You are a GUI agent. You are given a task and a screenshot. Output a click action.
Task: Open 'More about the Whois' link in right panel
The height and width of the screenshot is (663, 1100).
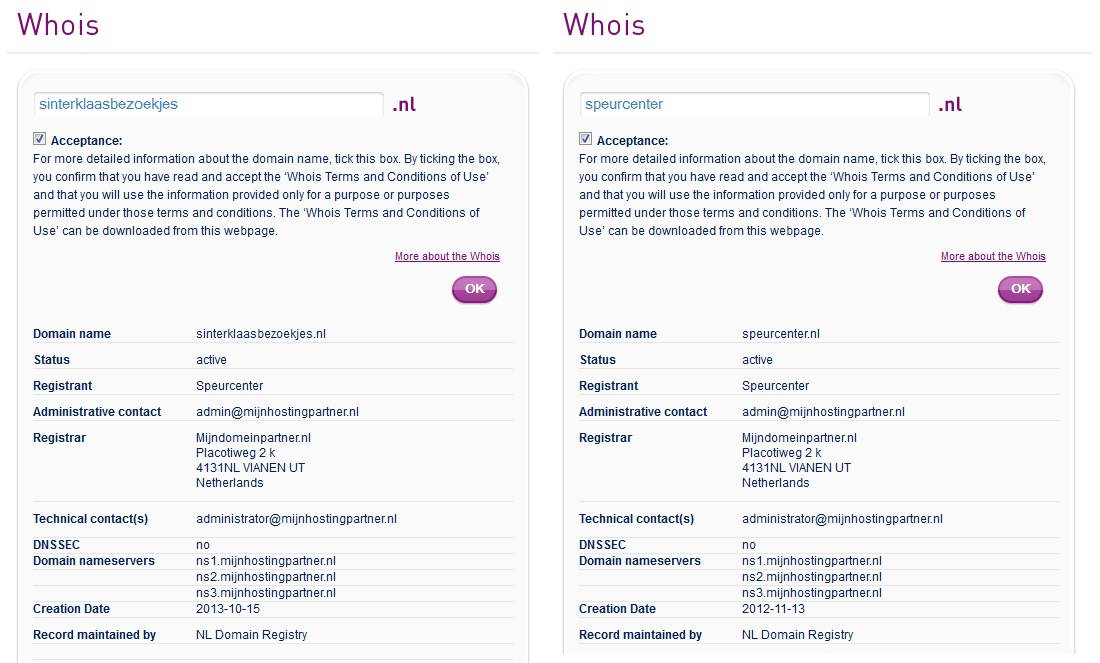click(993, 257)
